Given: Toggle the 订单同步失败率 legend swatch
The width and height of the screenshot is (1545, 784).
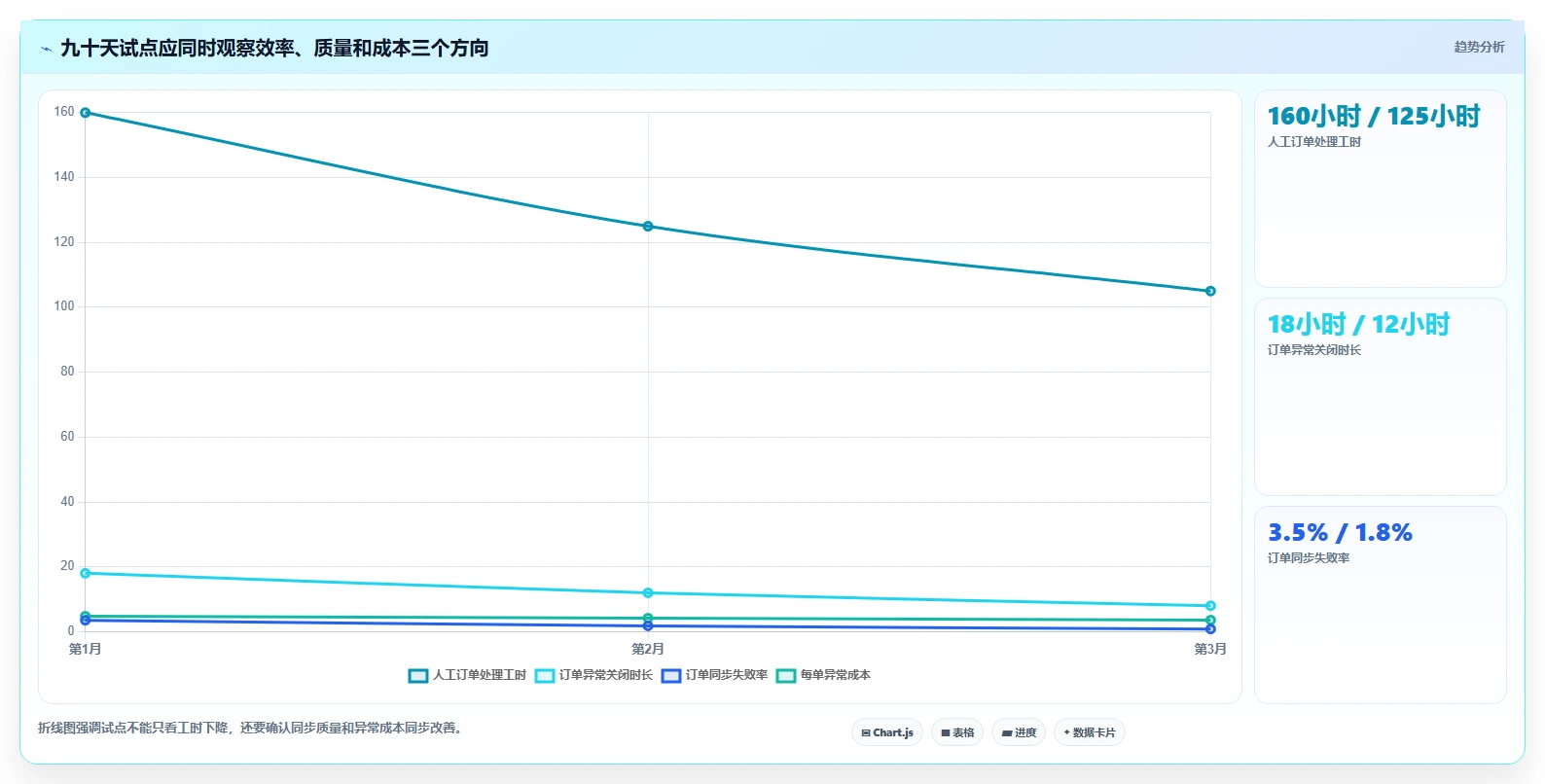Looking at the screenshot, I should (x=671, y=675).
